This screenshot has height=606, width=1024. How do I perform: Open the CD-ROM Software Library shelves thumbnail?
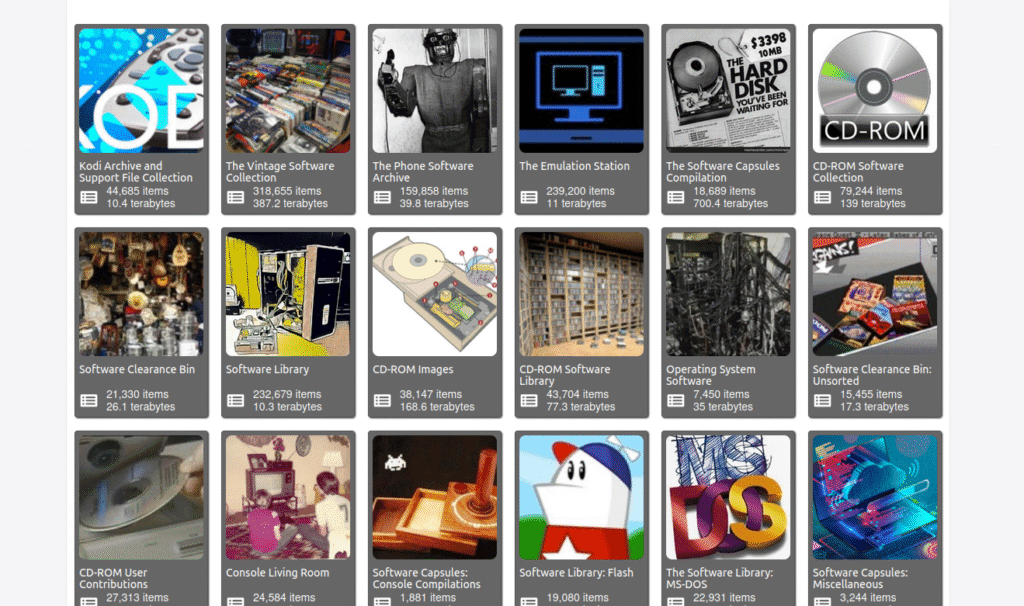coord(581,294)
